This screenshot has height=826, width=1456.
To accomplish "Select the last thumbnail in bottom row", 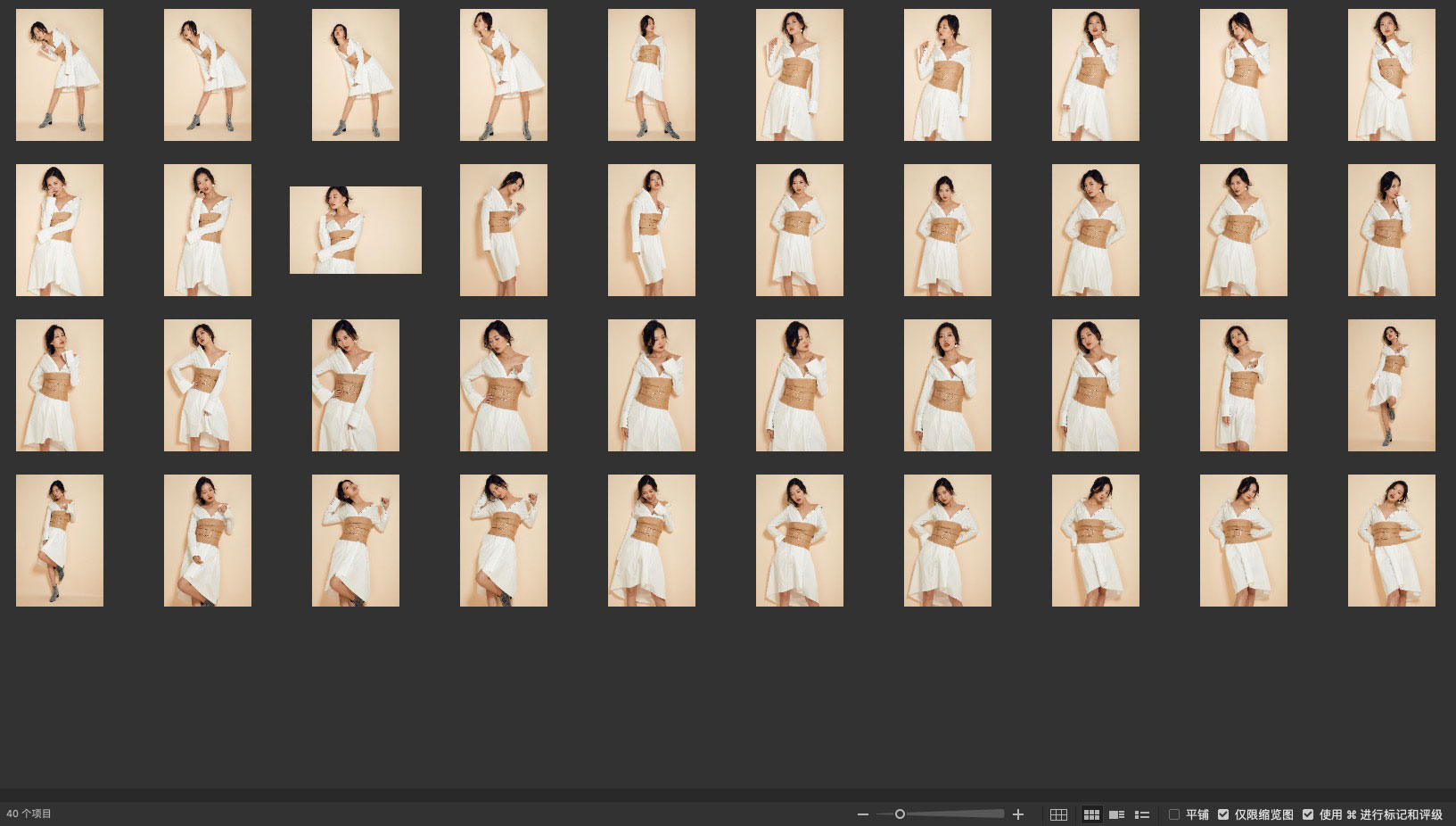I will click(1391, 541).
